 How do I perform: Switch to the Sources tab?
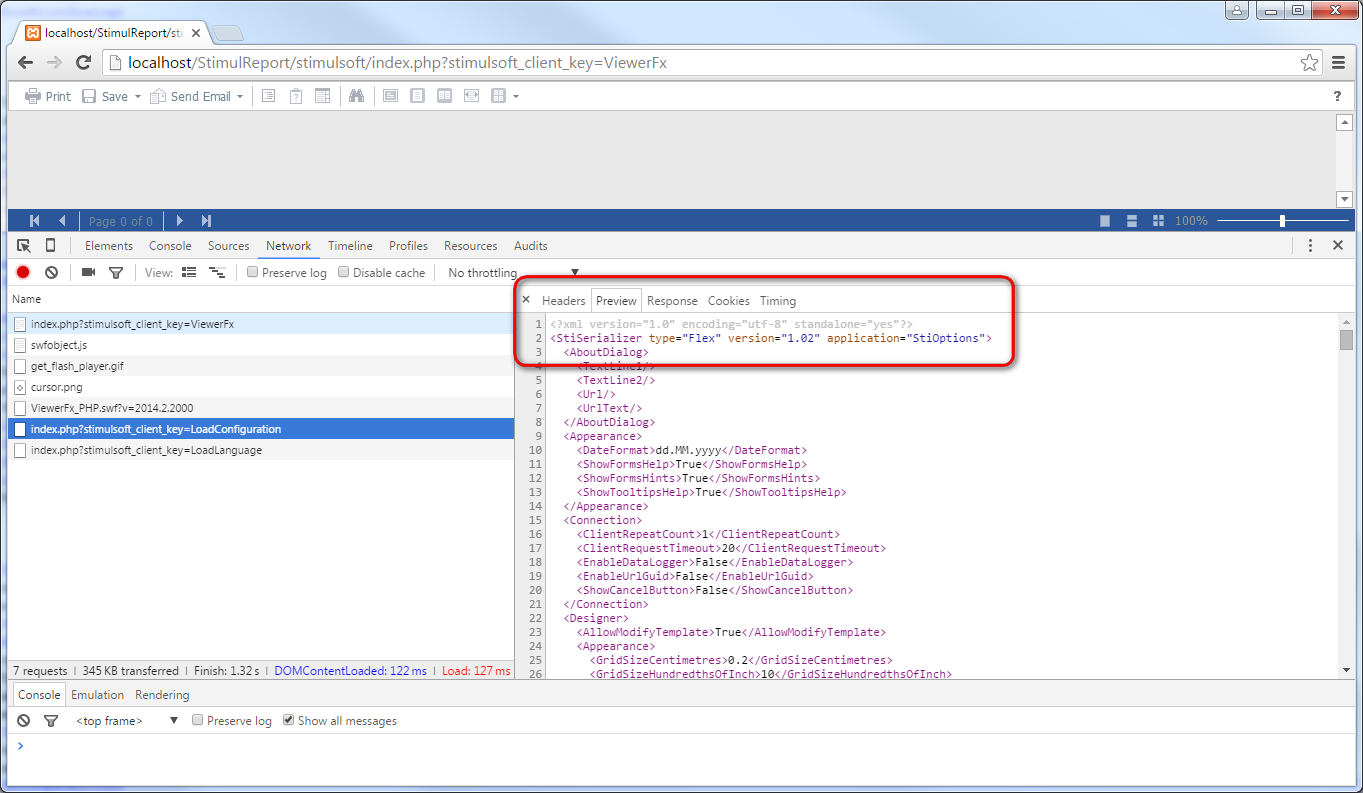tap(229, 246)
